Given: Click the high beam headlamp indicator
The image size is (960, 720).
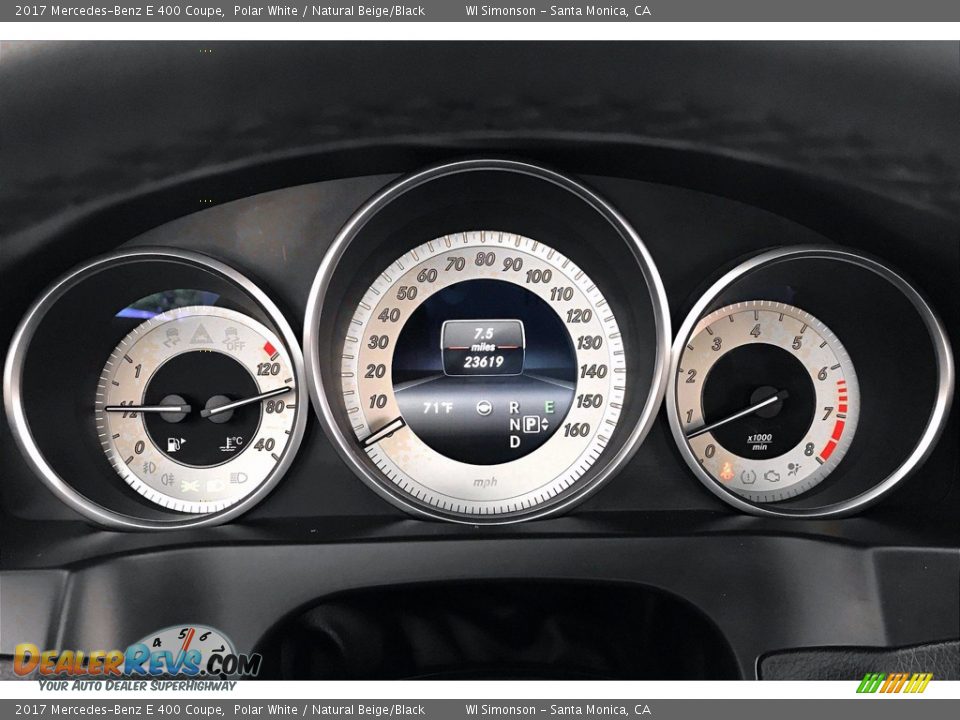Looking at the screenshot, I should 239,478.
